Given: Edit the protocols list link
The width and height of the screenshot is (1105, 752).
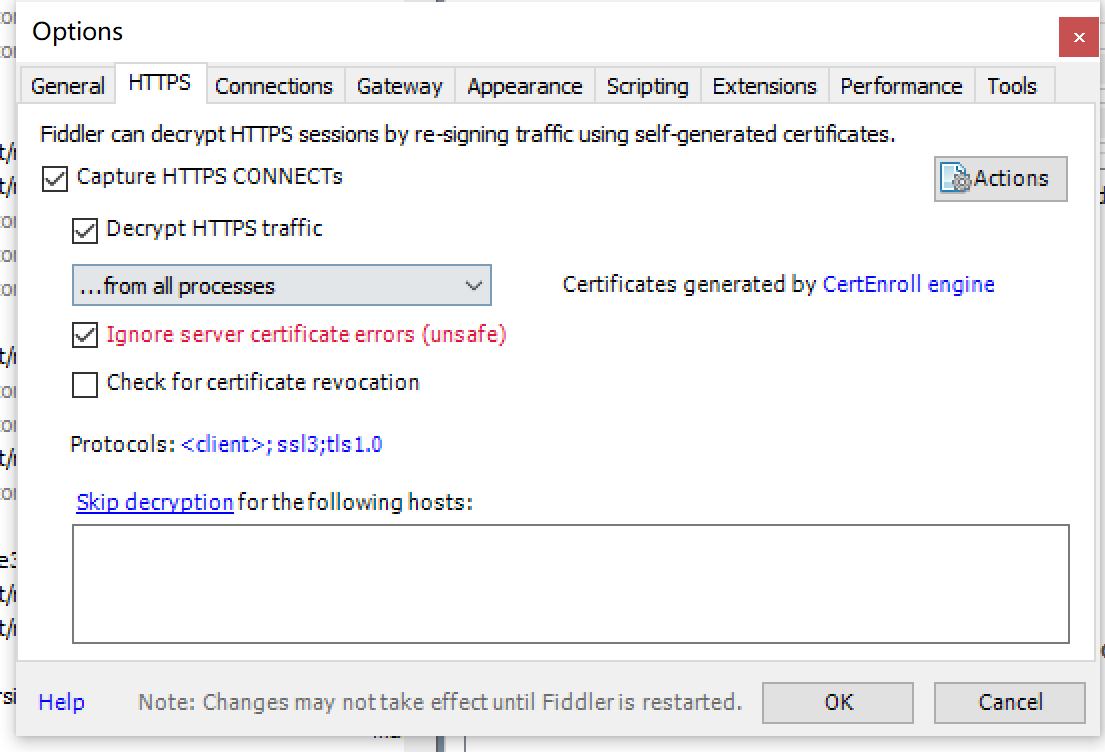Looking at the screenshot, I should (x=281, y=445).
